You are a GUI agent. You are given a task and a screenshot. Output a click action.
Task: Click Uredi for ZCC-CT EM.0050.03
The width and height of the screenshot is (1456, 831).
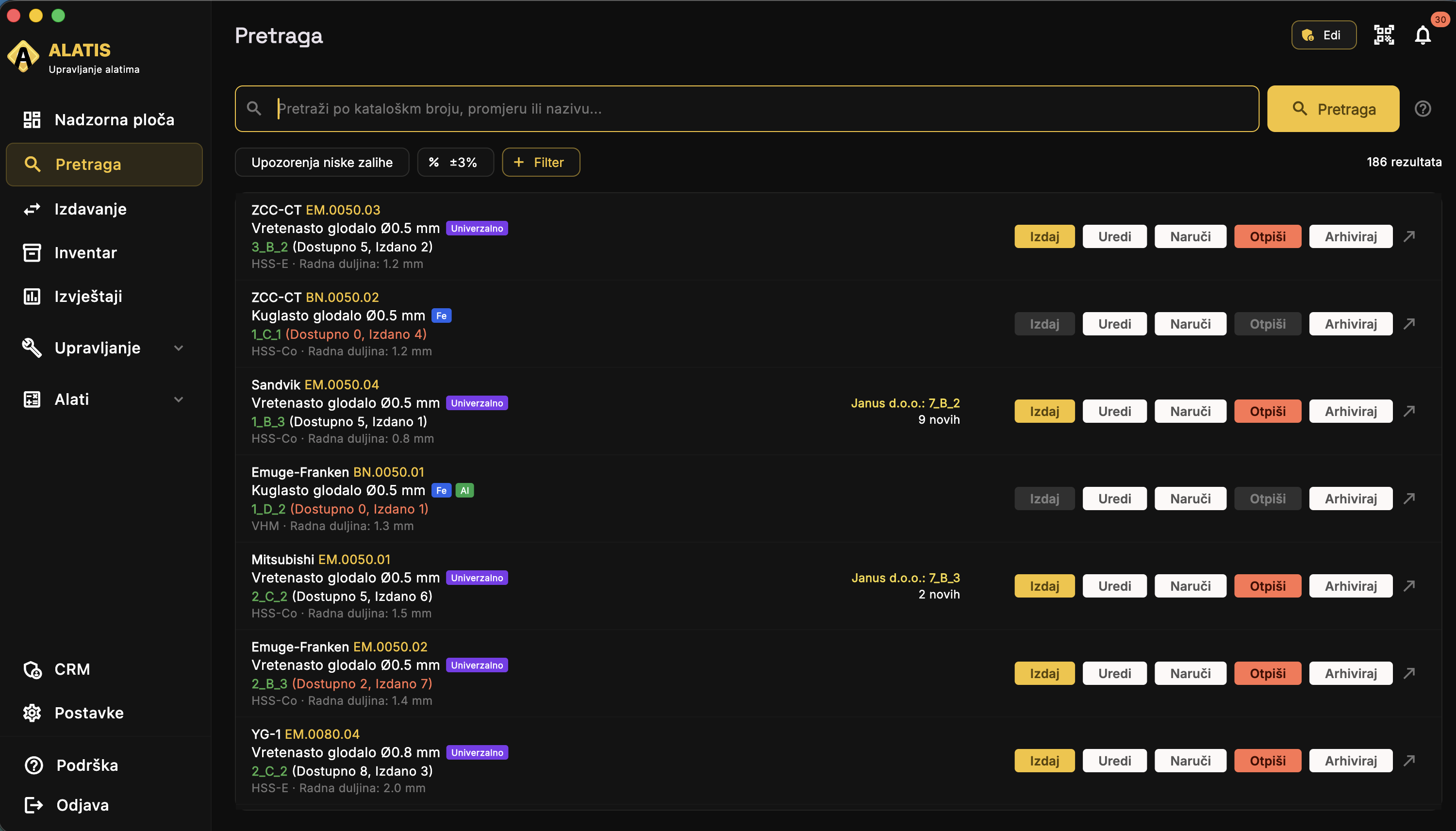pos(1114,236)
